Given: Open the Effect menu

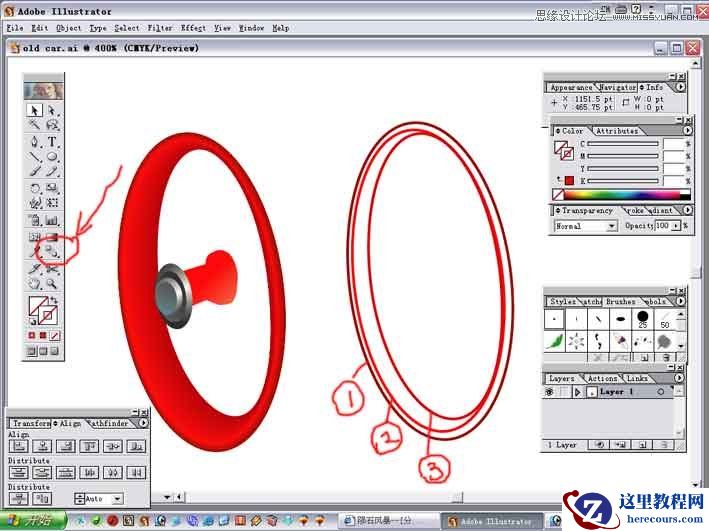Looking at the screenshot, I should [194, 28].
